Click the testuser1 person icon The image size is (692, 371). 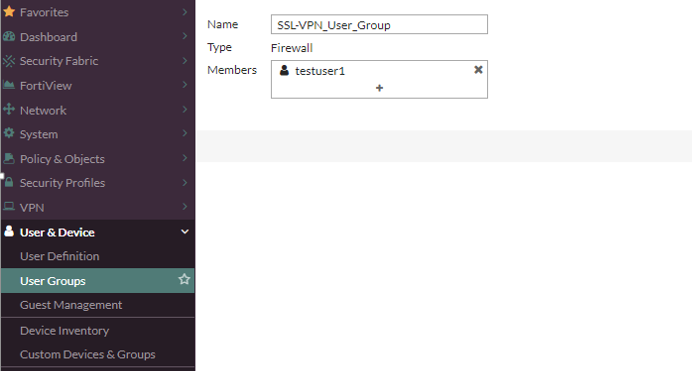(284, 70)
